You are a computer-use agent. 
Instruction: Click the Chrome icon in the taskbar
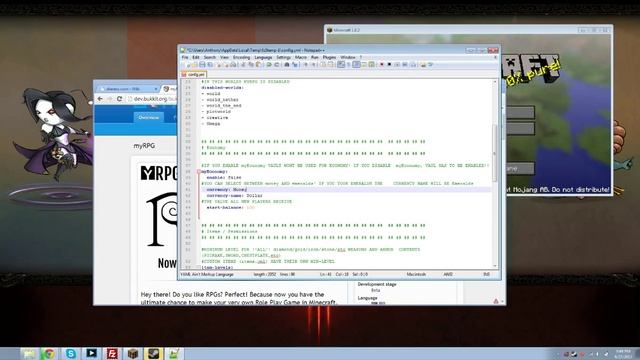pos(49,353)
